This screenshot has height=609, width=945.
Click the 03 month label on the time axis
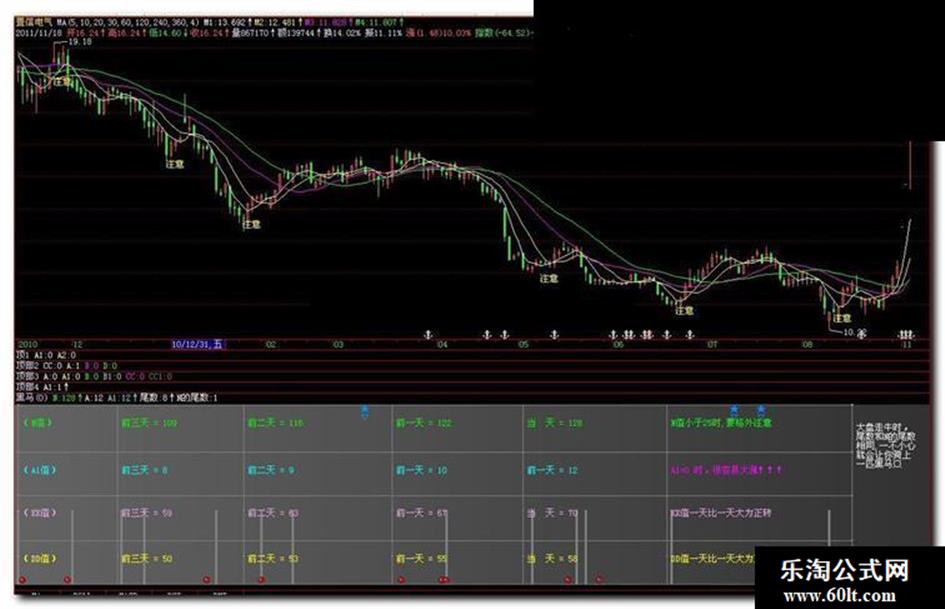click(338, 344)
